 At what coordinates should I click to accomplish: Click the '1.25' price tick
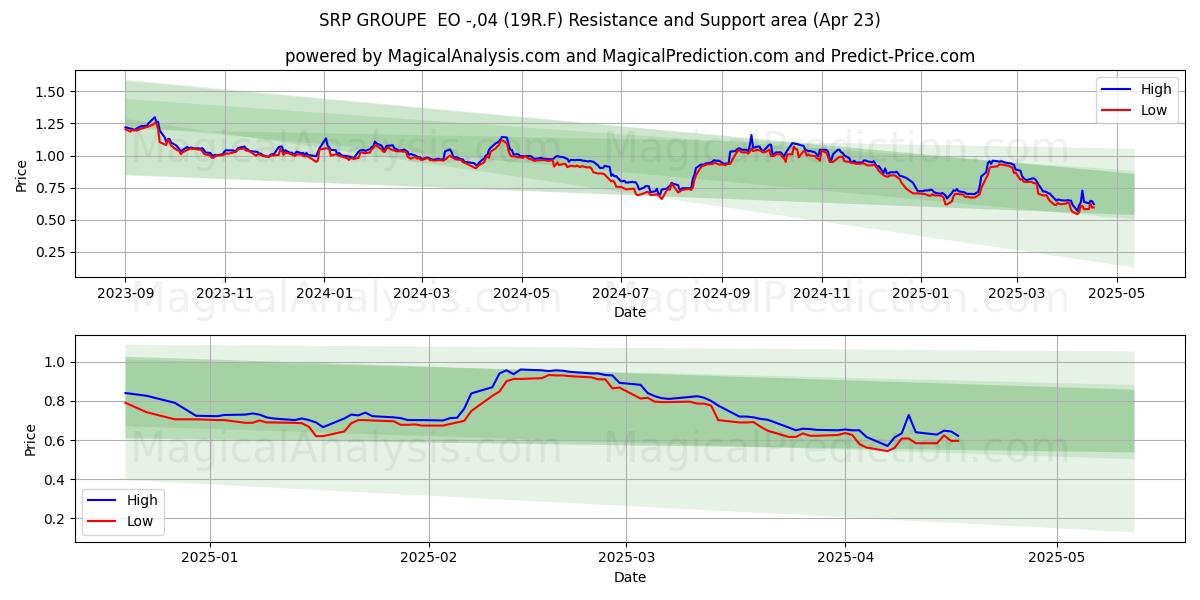51,124
